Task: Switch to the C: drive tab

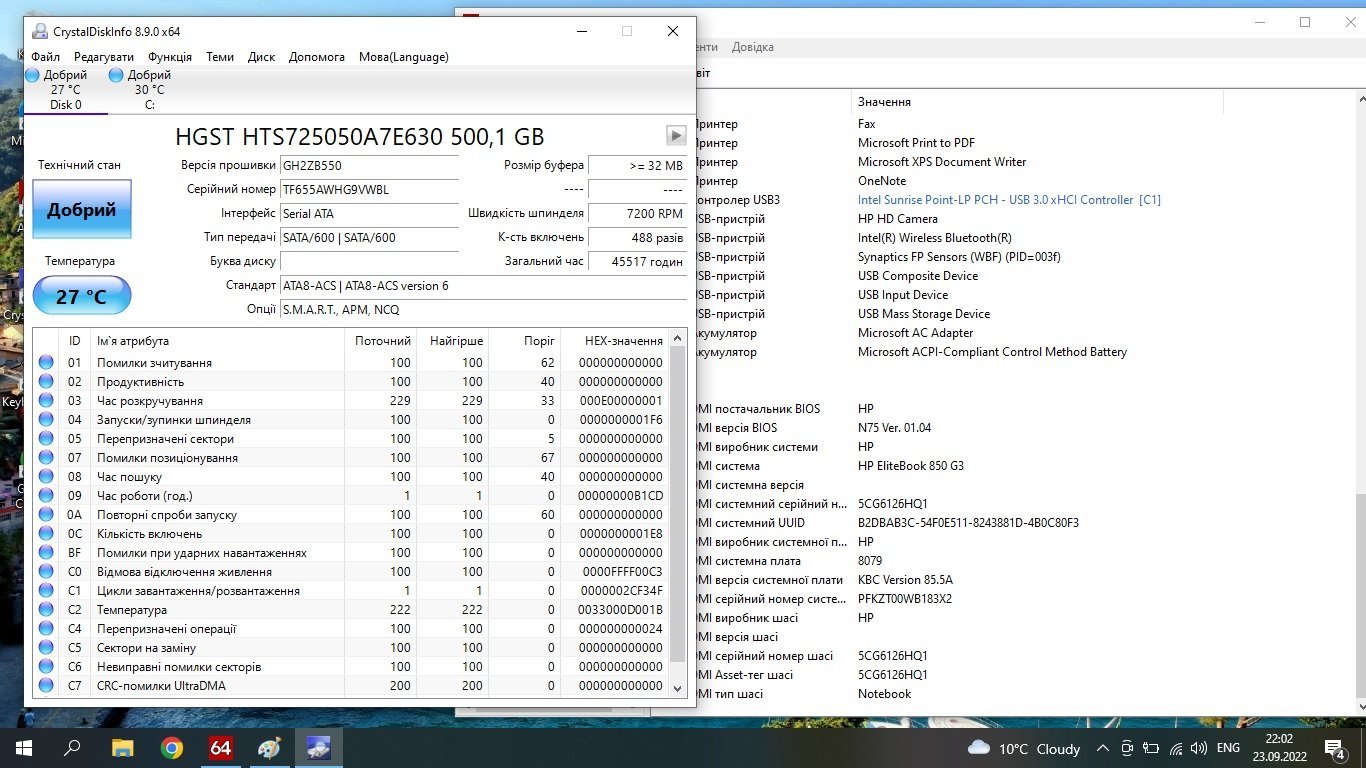Action: coord(144,89)
